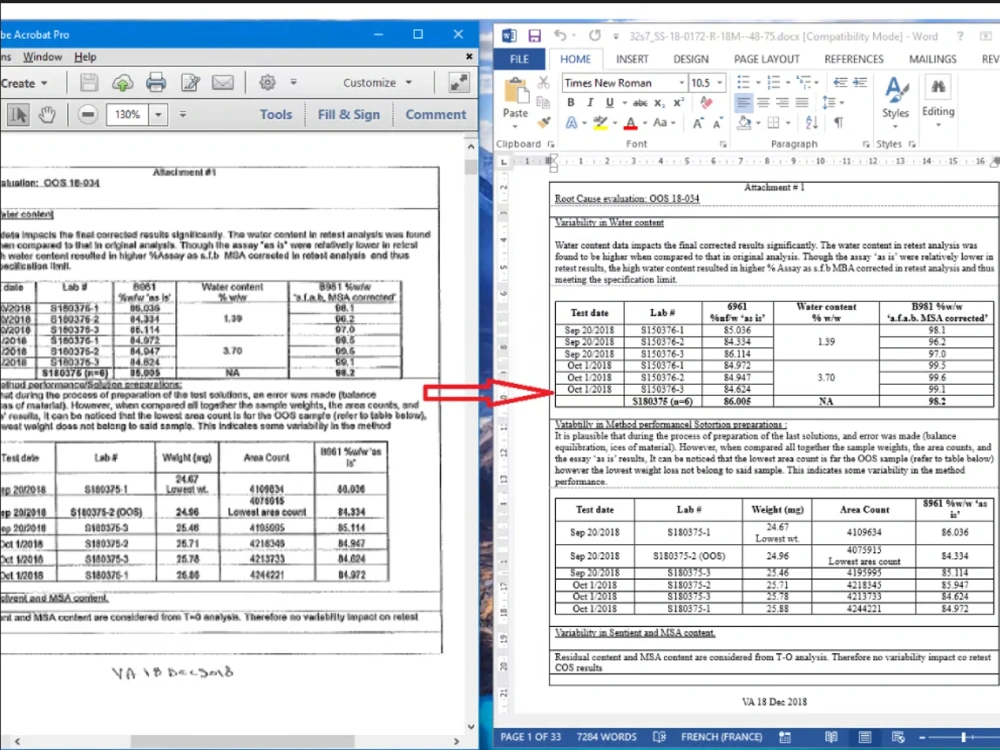Click the Redo/Repeat arrow in Word

pyautogui.click(x=594, y=36)
